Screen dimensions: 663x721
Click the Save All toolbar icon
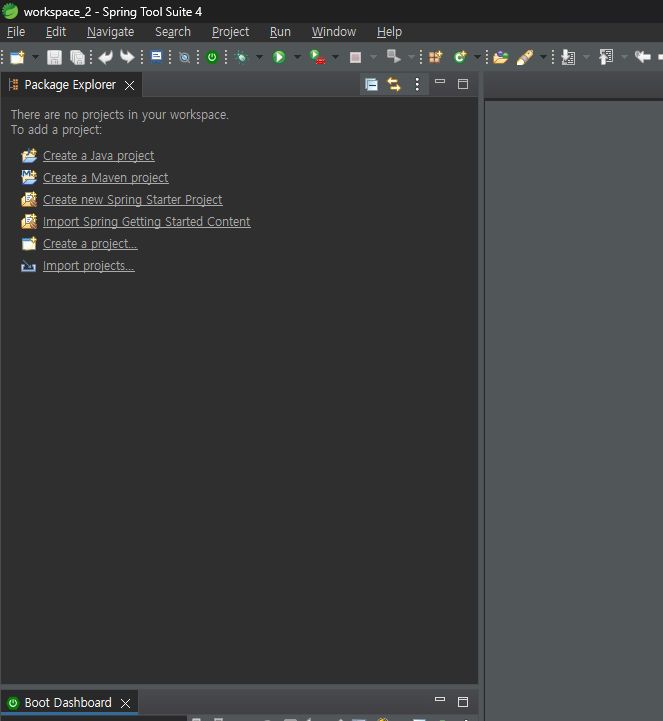77,57
